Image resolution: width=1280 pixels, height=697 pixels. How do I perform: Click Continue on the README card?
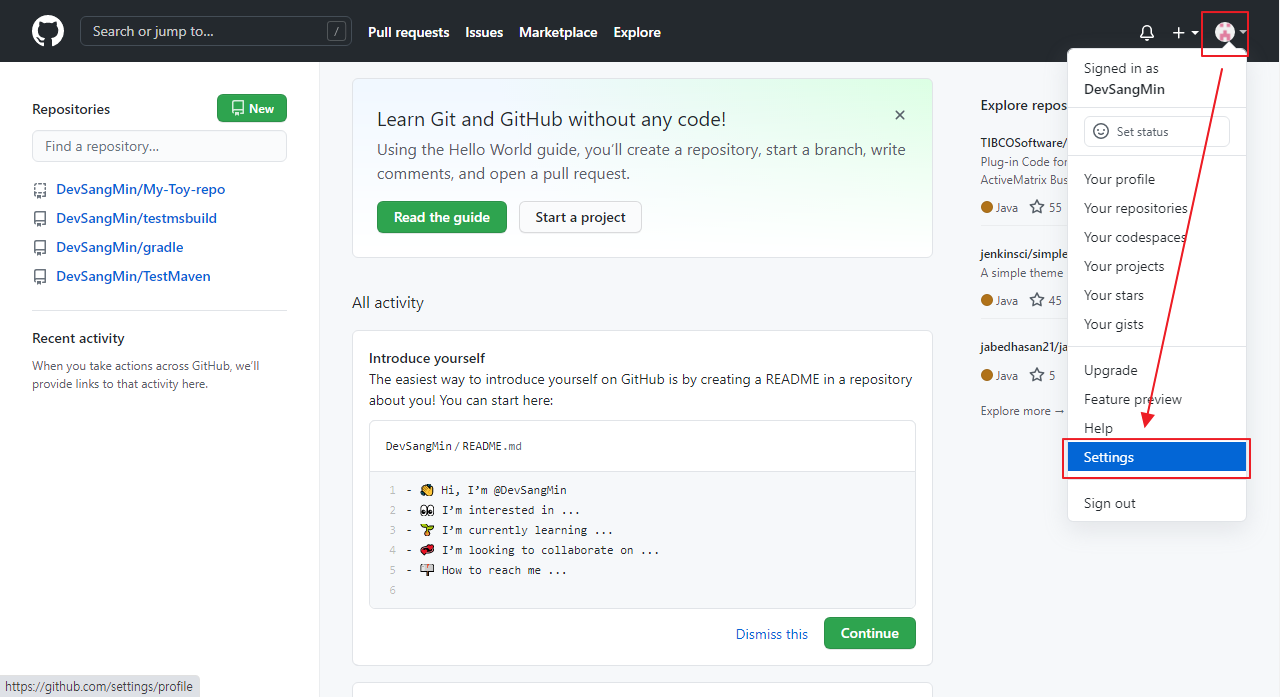click(x=870, y=633)
